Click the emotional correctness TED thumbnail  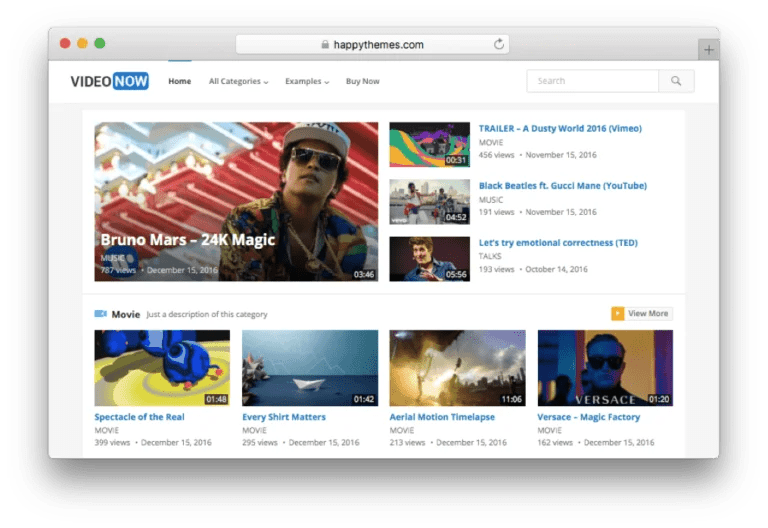point(430,259)
